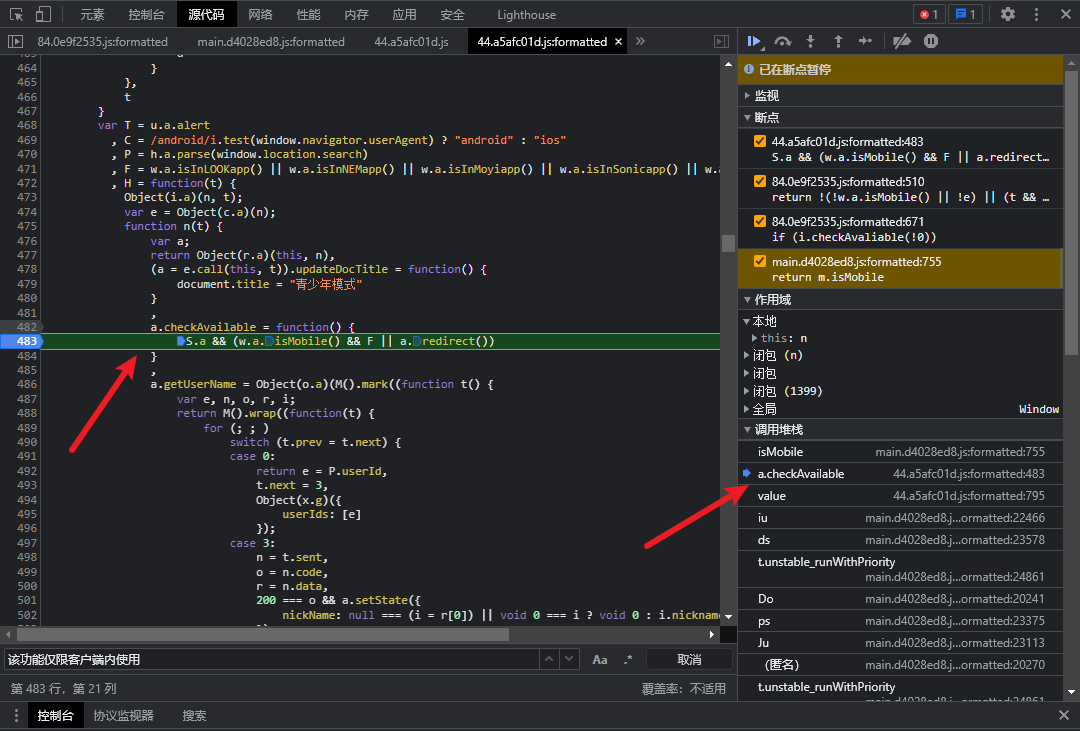Switch to the 网络 panel
The height and width of the screenshot is (731, 1080).
[x=260, y=14]
